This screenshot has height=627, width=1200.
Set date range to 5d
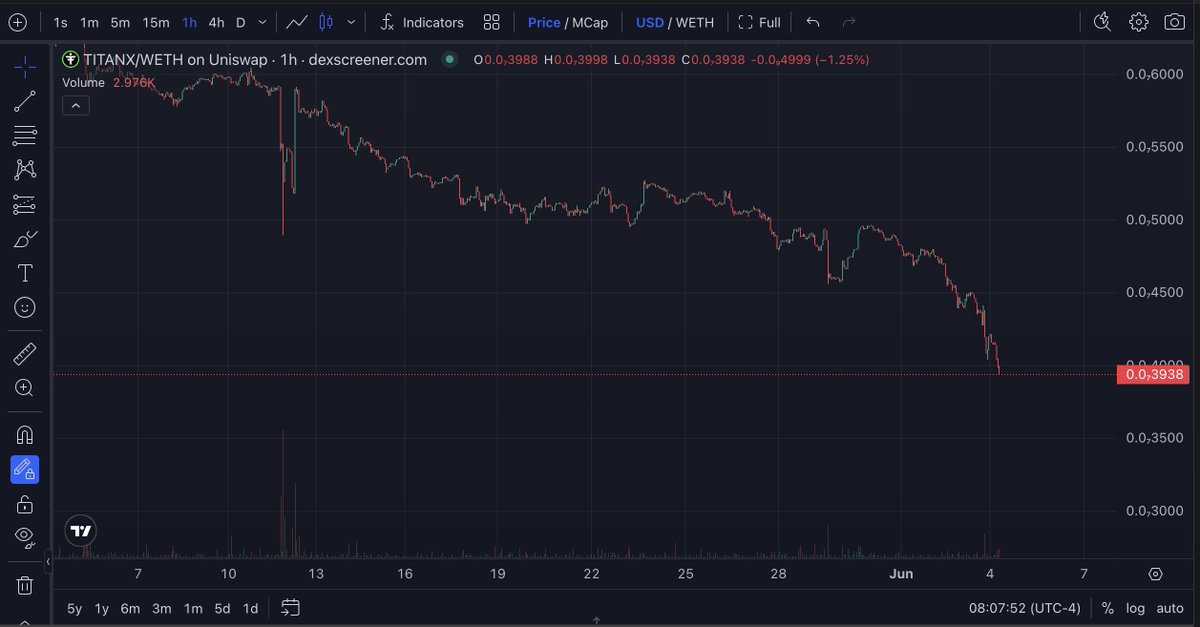(222, 608)
